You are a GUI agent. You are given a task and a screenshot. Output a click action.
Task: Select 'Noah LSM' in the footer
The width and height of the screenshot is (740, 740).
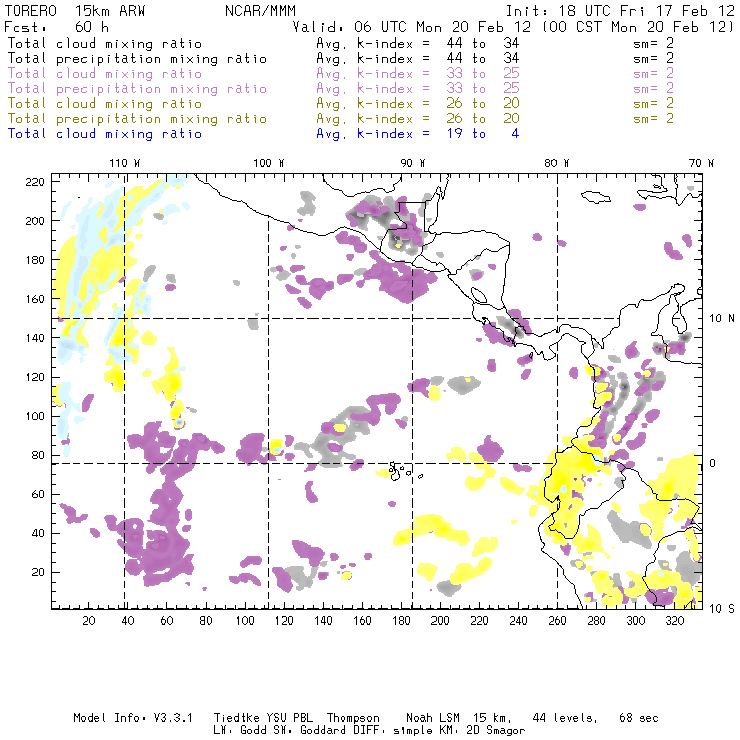tap(433, 718)
